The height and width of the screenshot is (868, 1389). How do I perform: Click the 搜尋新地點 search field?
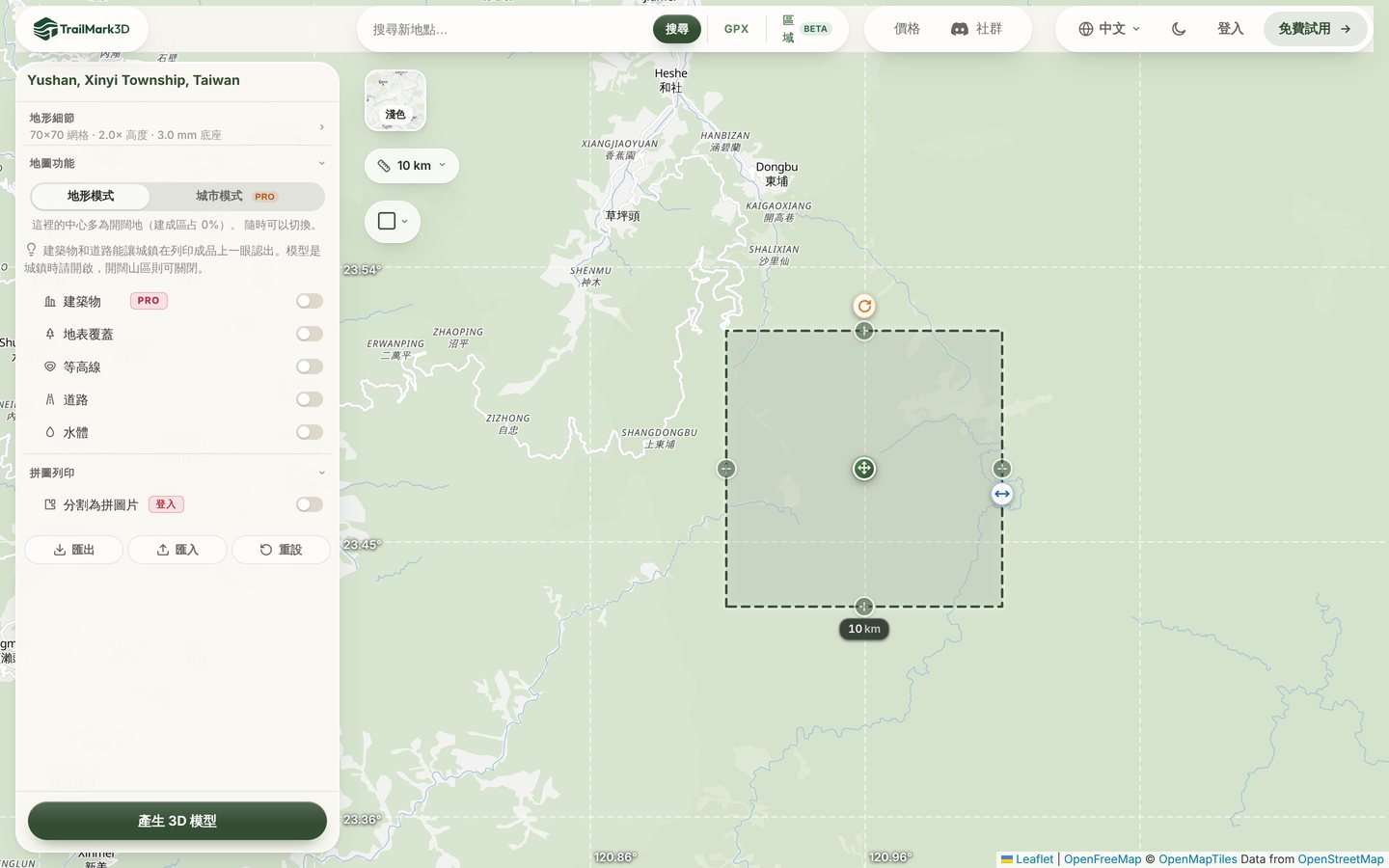(506, 30)
